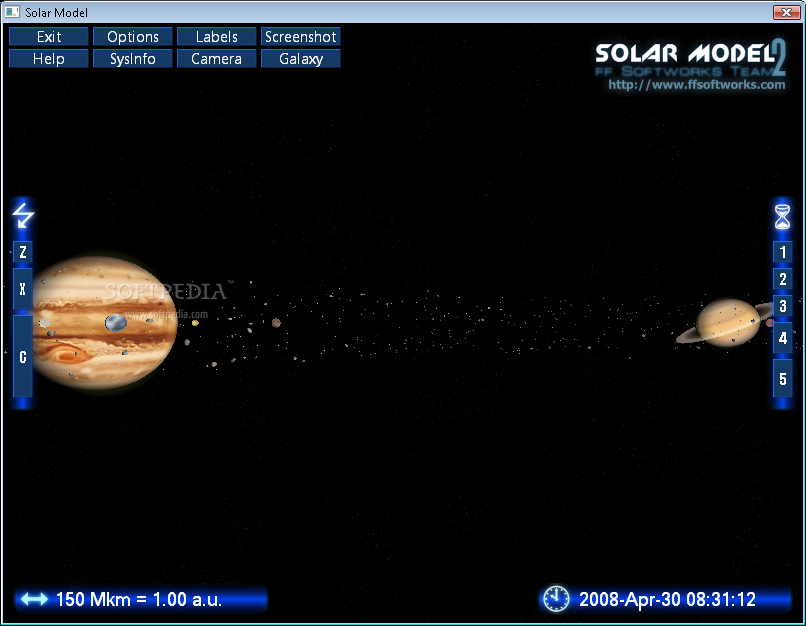Click the hourglass time icon

pyautogui.click(x=782, y=216)
